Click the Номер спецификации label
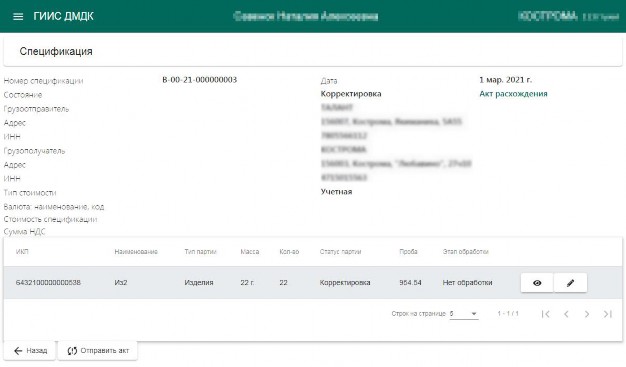The image size is (626, 367). pos(44,81)
